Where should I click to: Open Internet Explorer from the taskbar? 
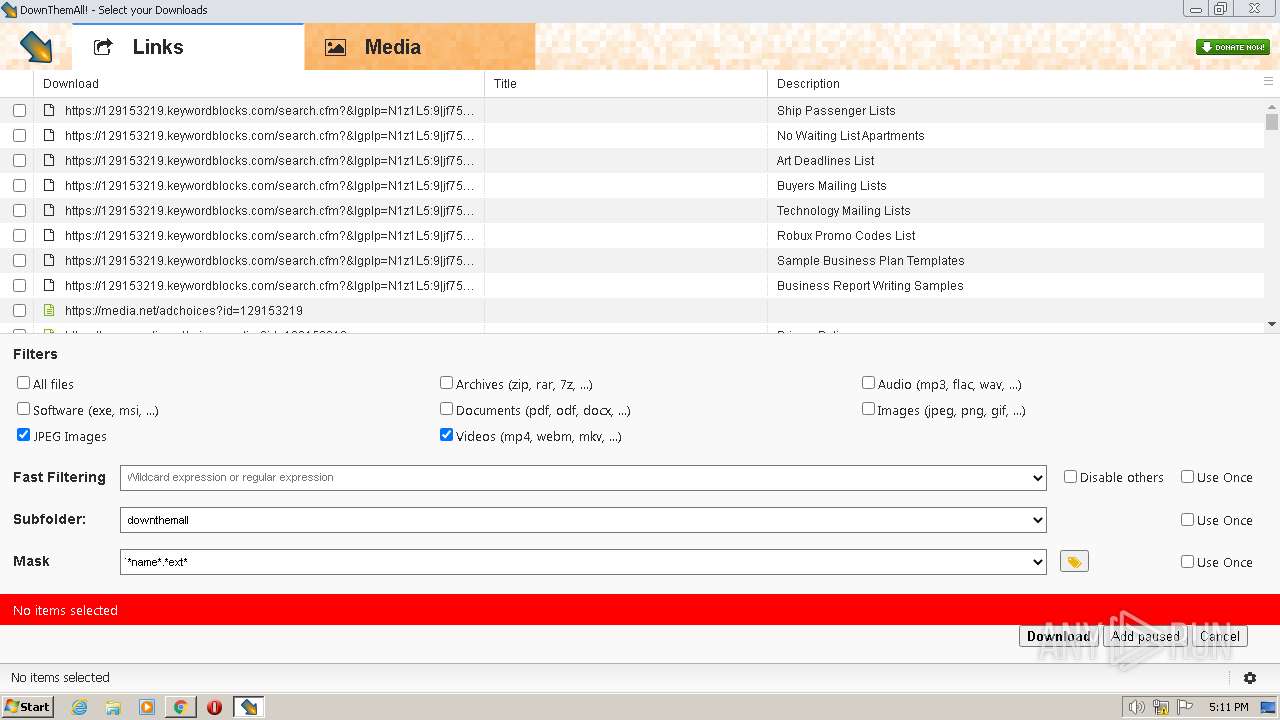pos(79,707)
